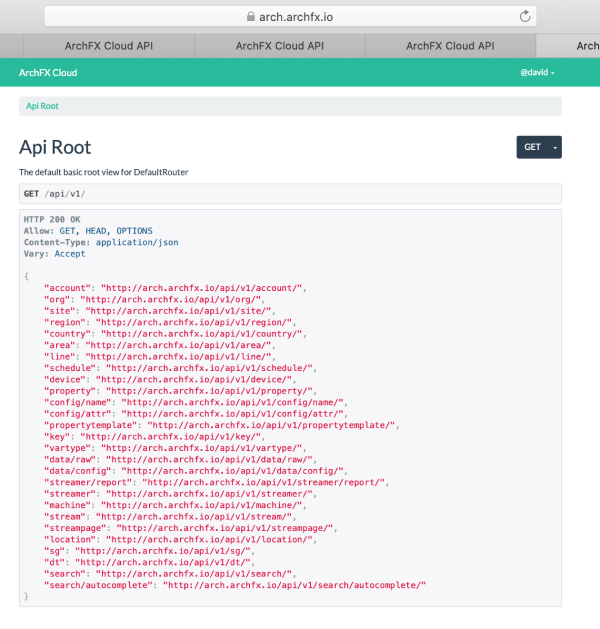This screenshot has width=600, height=629.
Task: Expand the GET format dropdown arrow
Action: point(555,147)
